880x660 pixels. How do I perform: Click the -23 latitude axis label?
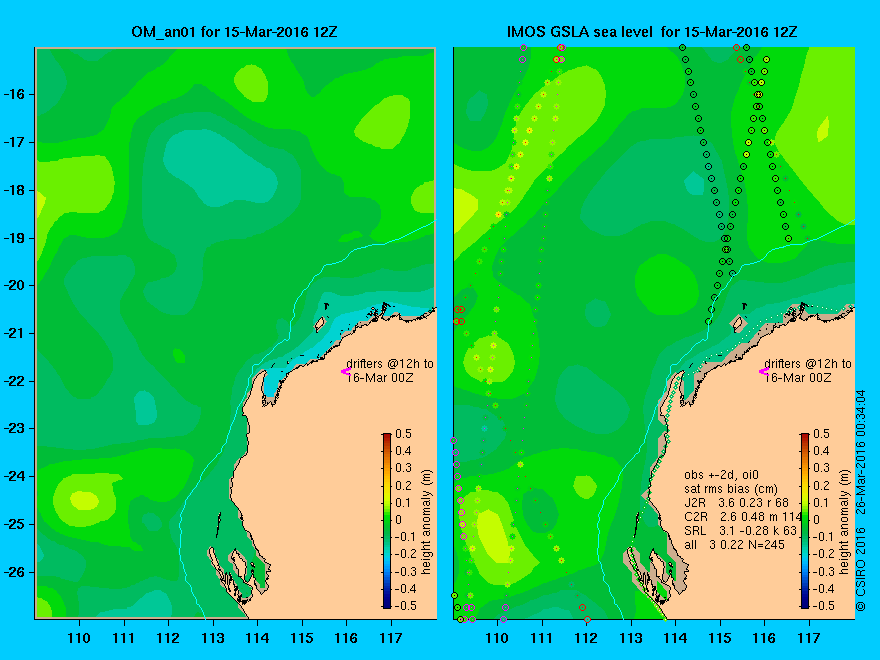click(x=16, y=428)
